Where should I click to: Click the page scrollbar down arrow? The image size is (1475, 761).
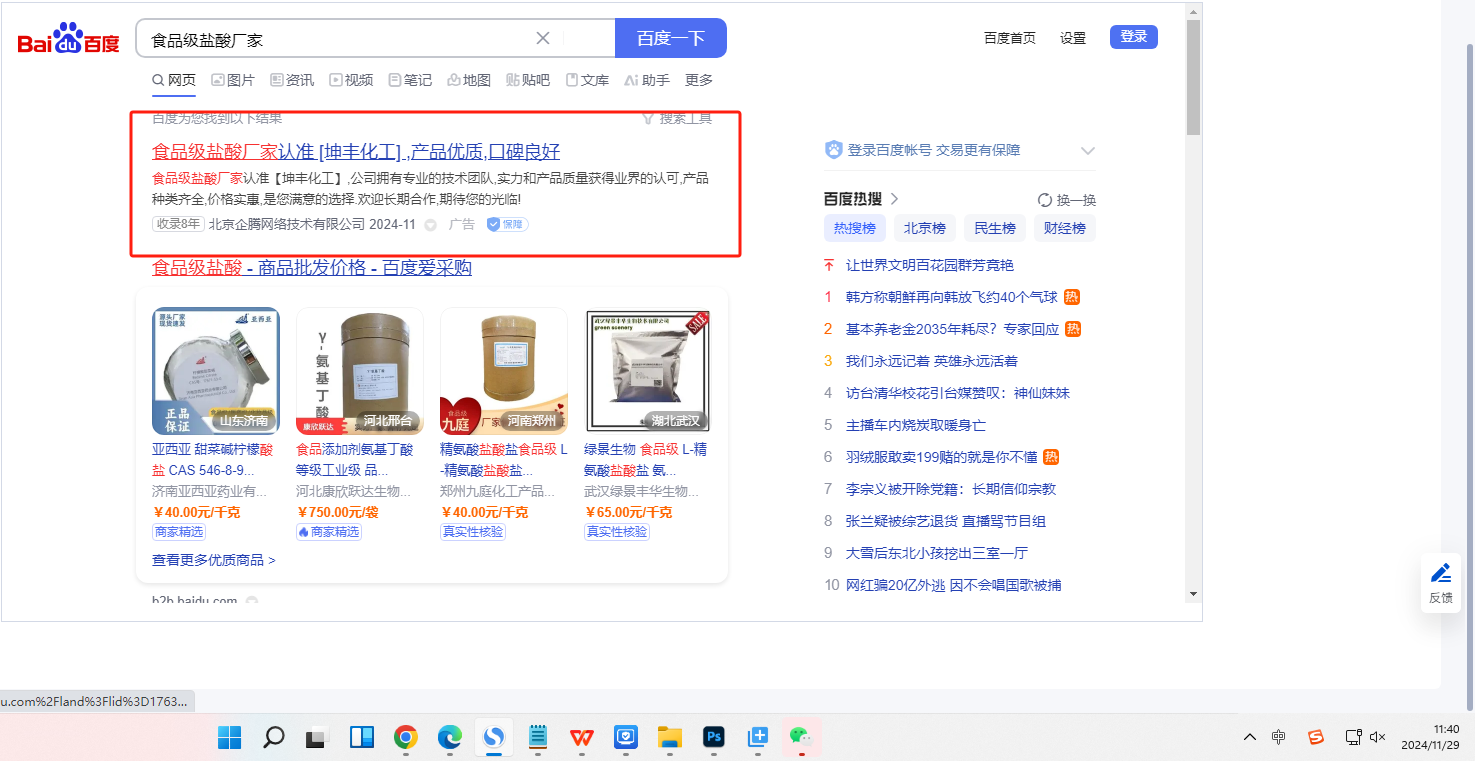1193,593
